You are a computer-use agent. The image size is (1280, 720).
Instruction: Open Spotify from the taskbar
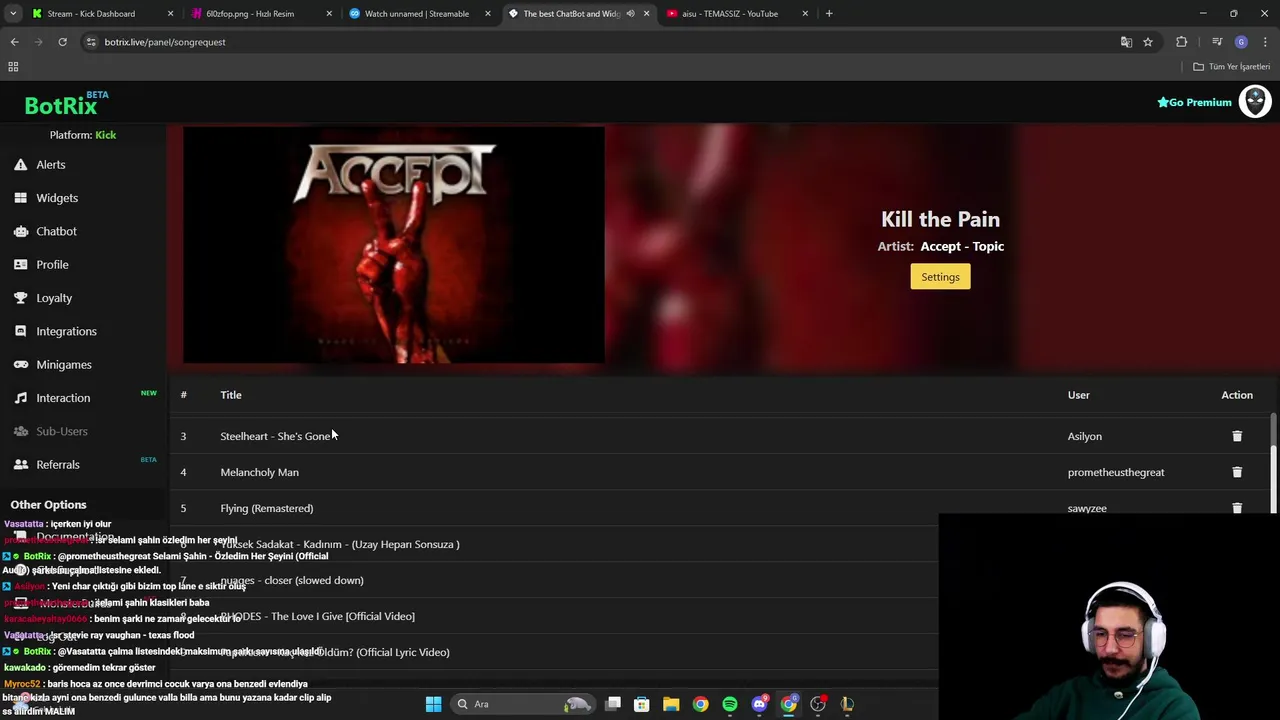(730, 704)
